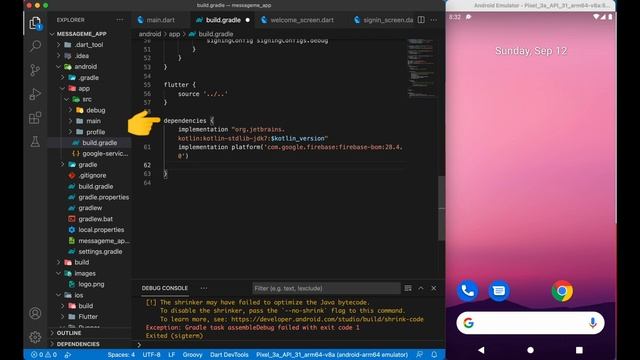Open the Phone app on emulator
This screenshot has height=360, width=640.
(x=467, y=291)
